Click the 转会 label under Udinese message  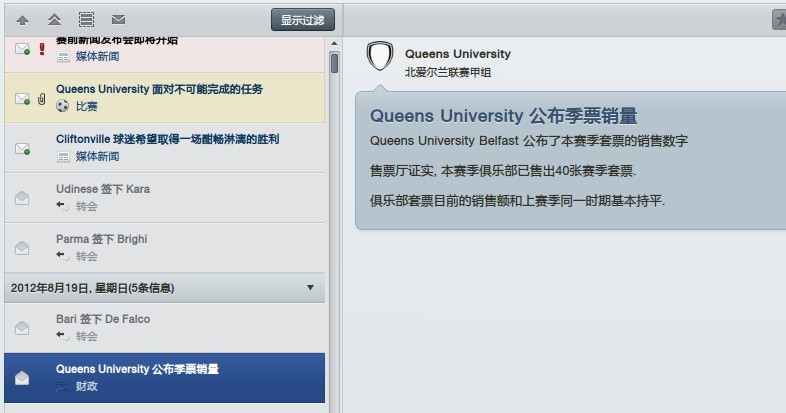(86, 206)
